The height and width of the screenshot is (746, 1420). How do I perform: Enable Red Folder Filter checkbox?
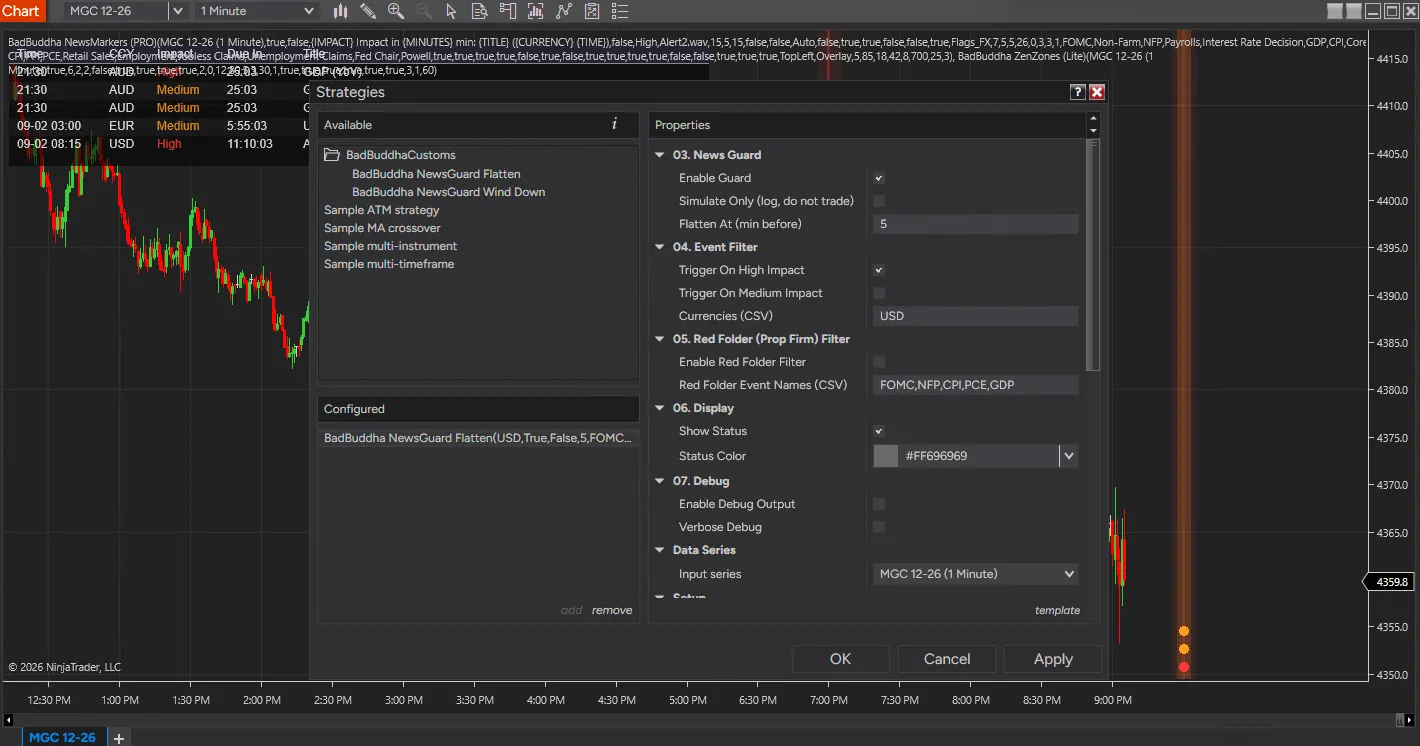879,362
